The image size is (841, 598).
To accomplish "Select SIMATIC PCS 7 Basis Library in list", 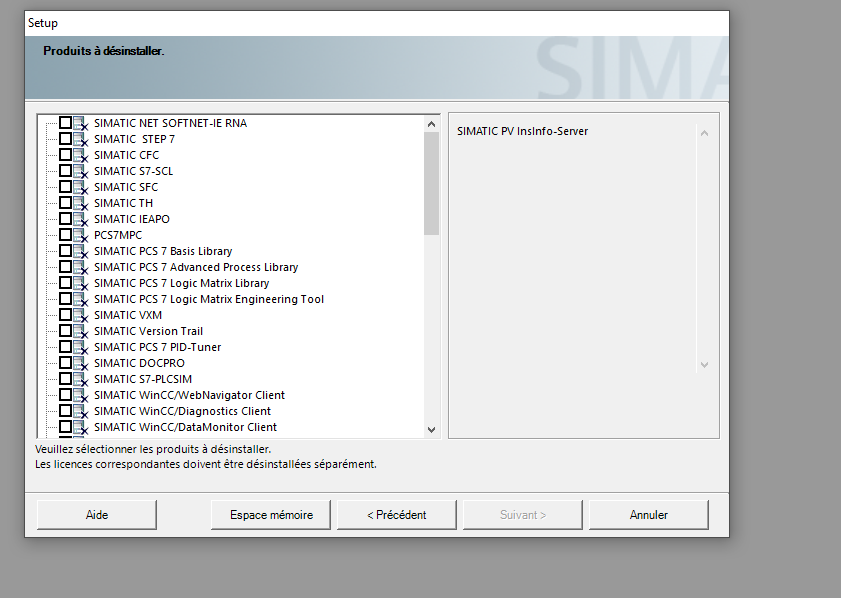I will coord(163,251).
